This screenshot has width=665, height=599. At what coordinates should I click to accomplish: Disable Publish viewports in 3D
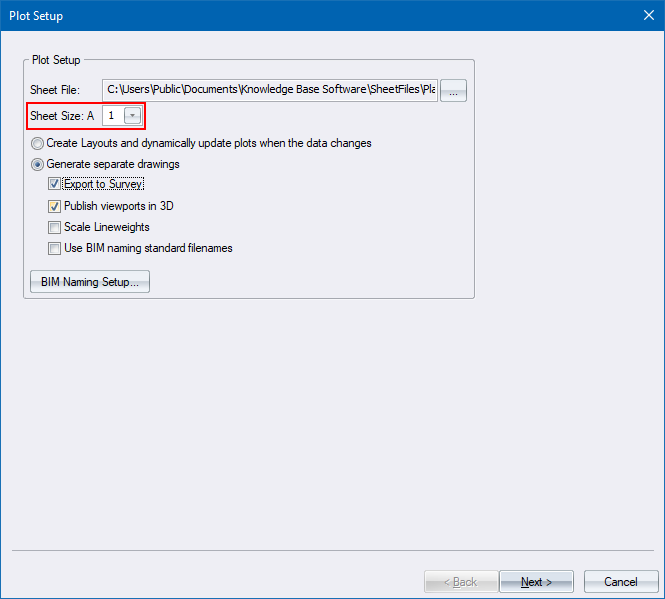point(55,206)
